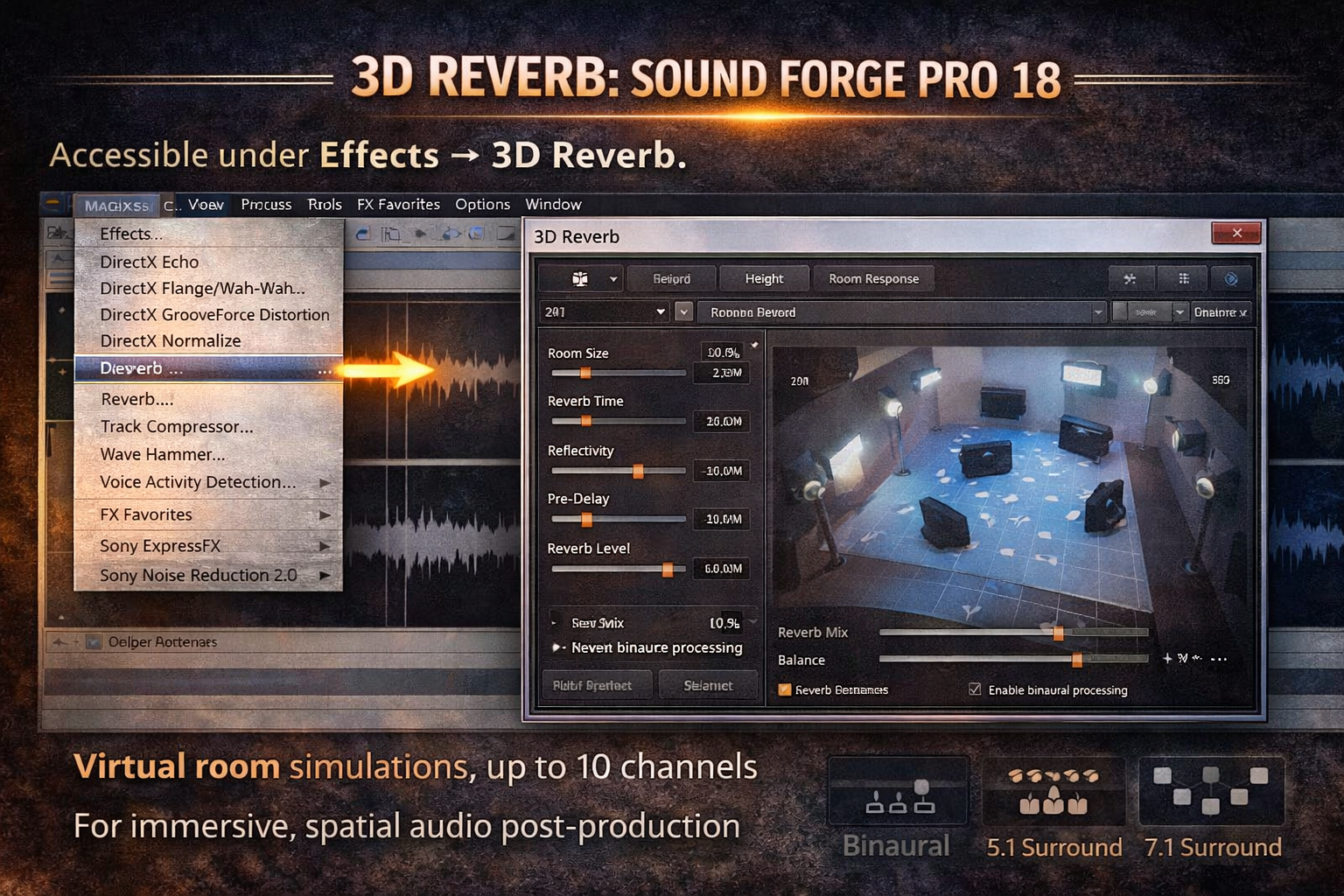Click the grid dots icon in reverb toolbar
Screen dimensions: 1344x896
click(x=1183, y=279)
